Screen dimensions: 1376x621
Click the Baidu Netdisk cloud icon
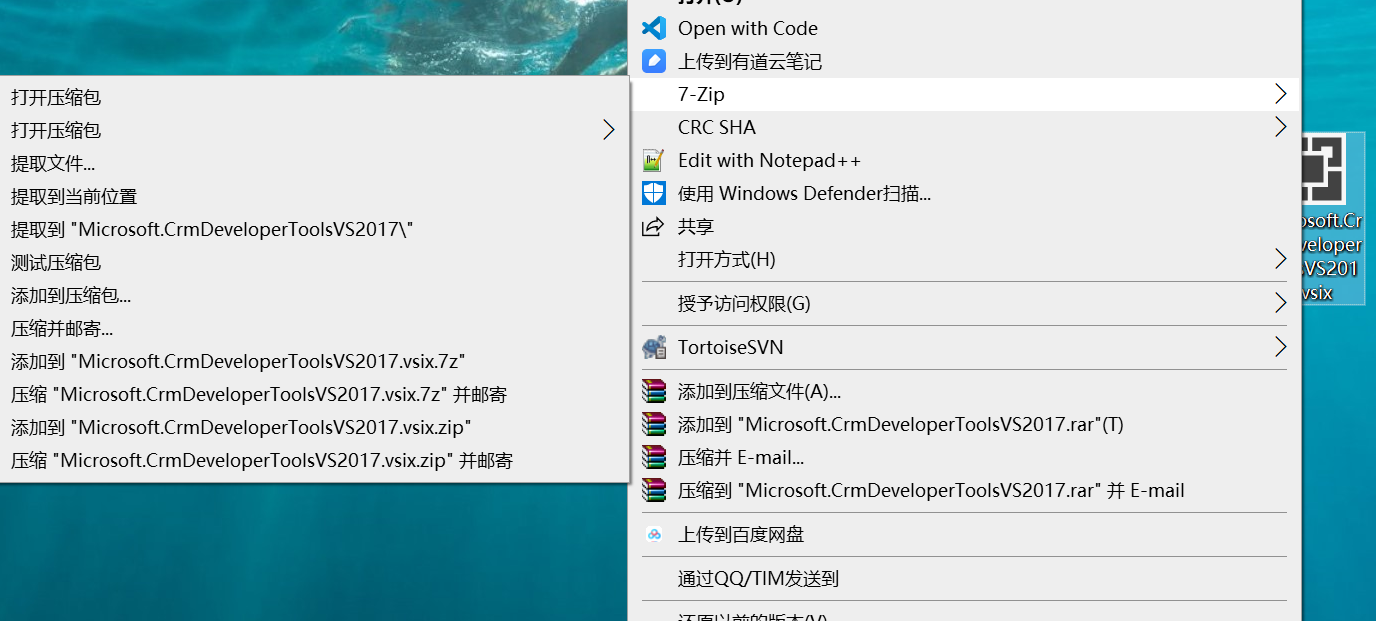coord(654,534)
